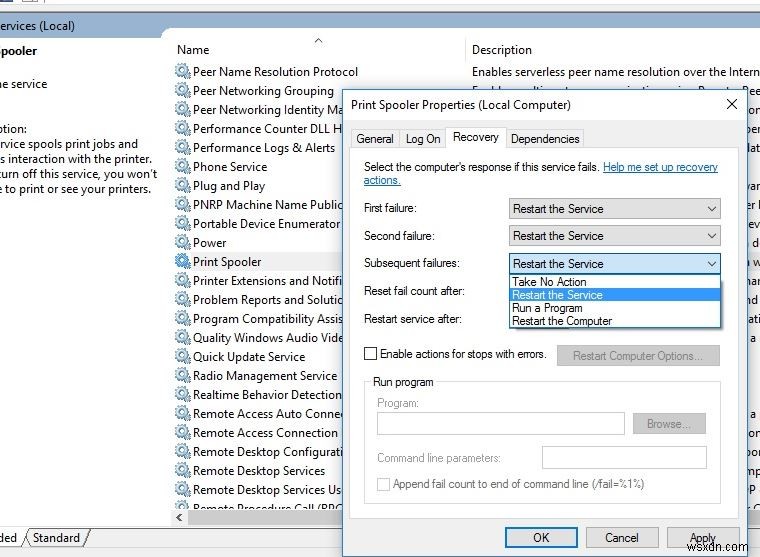Click the gear icon beside PNRP Machine Name
The height and width of the screenshot is (557, 760).
coord(182,204)
